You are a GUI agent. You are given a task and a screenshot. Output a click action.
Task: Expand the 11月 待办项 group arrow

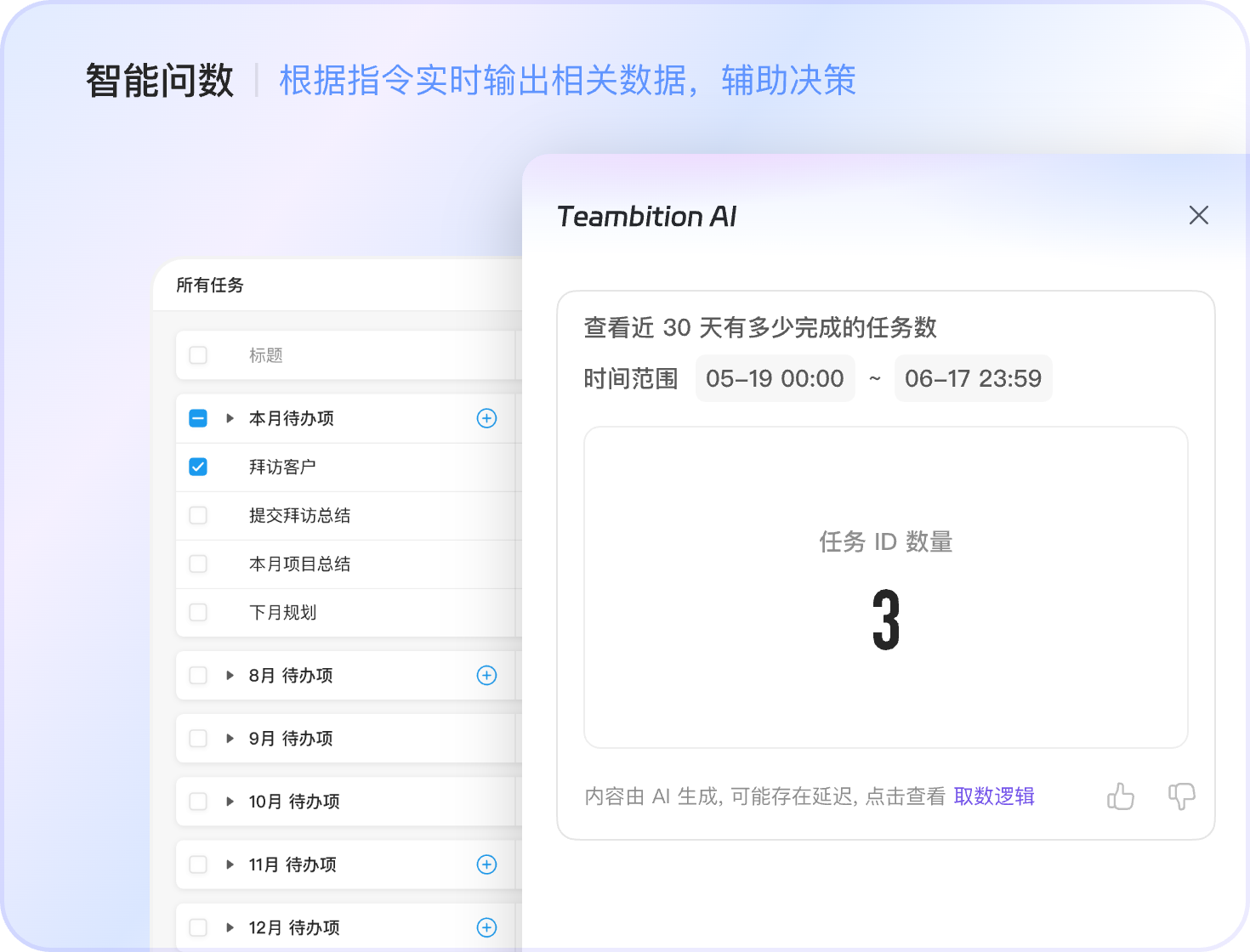click(230, 864)
